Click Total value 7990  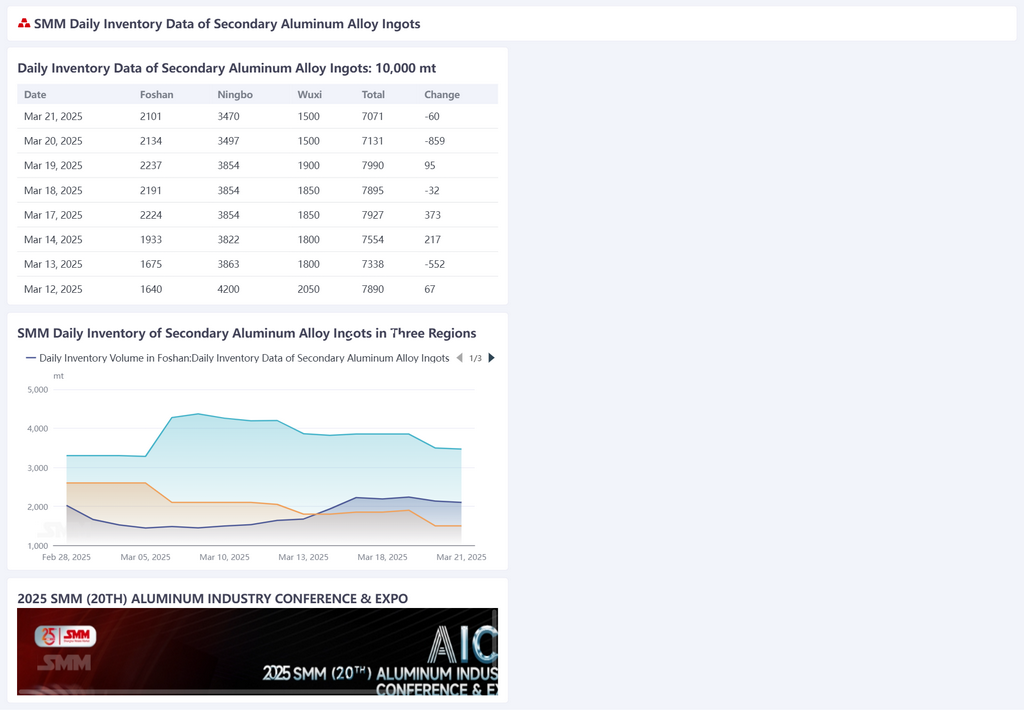(x=373, y=165)
